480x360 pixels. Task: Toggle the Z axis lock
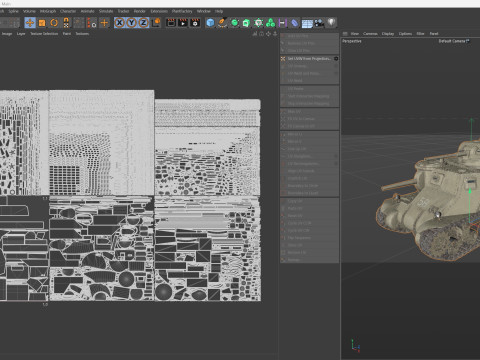143,23
